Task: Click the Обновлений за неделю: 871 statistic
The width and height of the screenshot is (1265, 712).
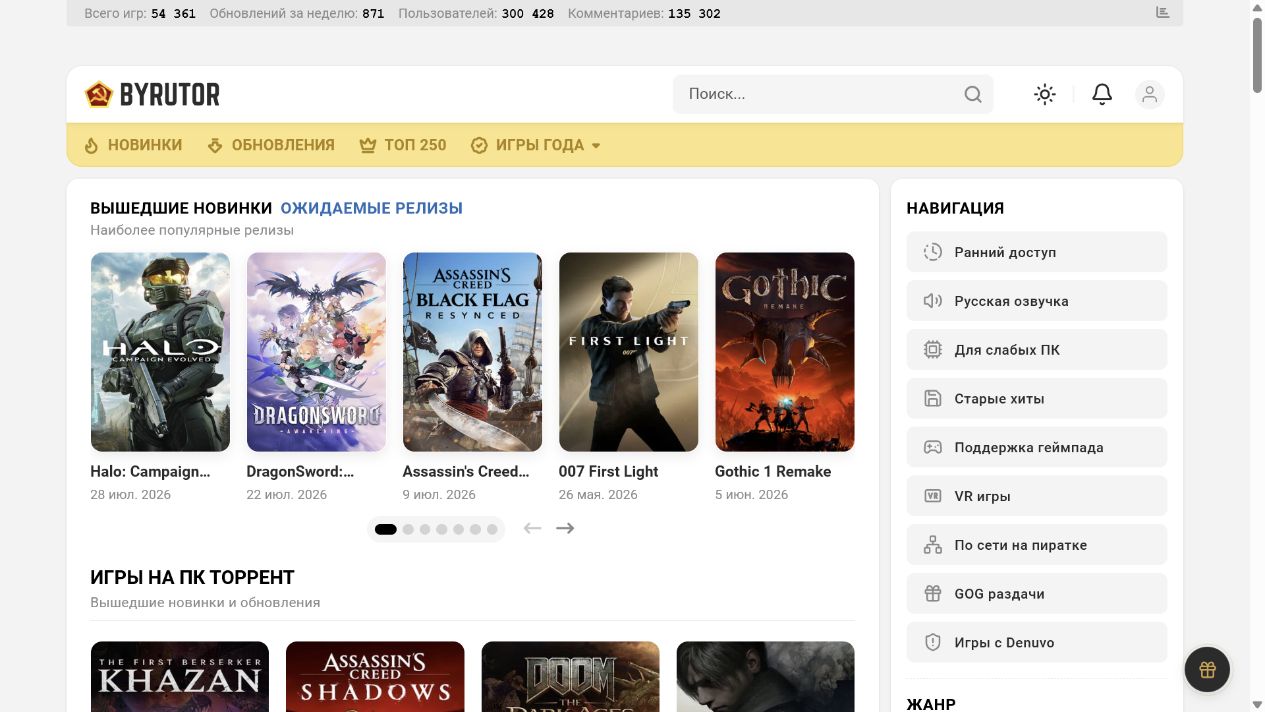Action: click(x=297, y=13)
